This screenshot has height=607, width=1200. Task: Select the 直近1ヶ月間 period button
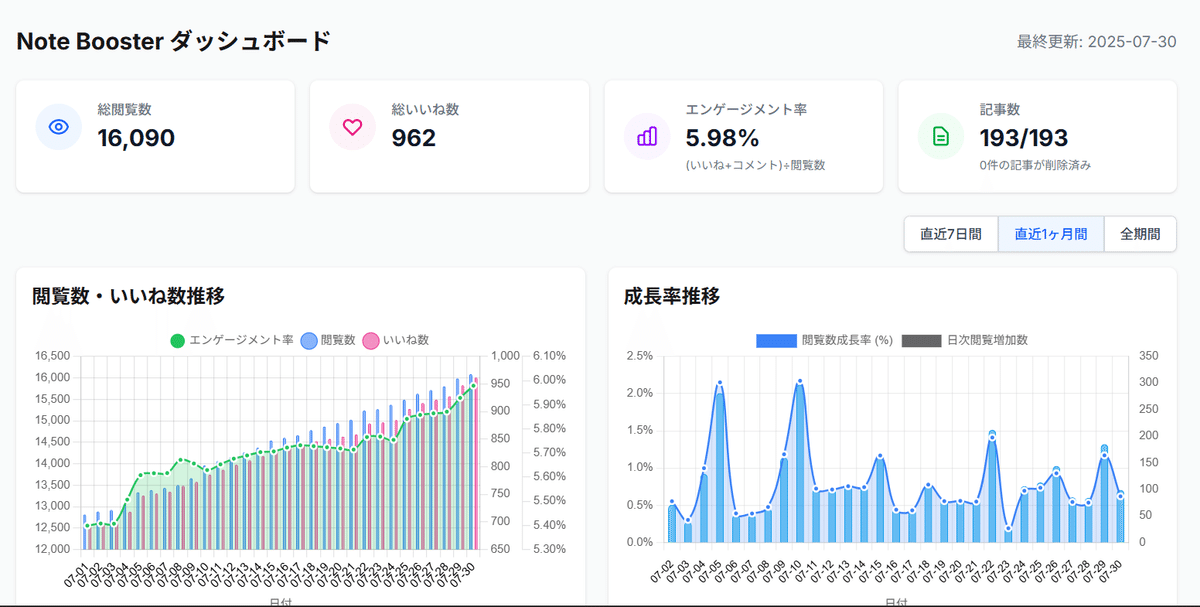1051,233
